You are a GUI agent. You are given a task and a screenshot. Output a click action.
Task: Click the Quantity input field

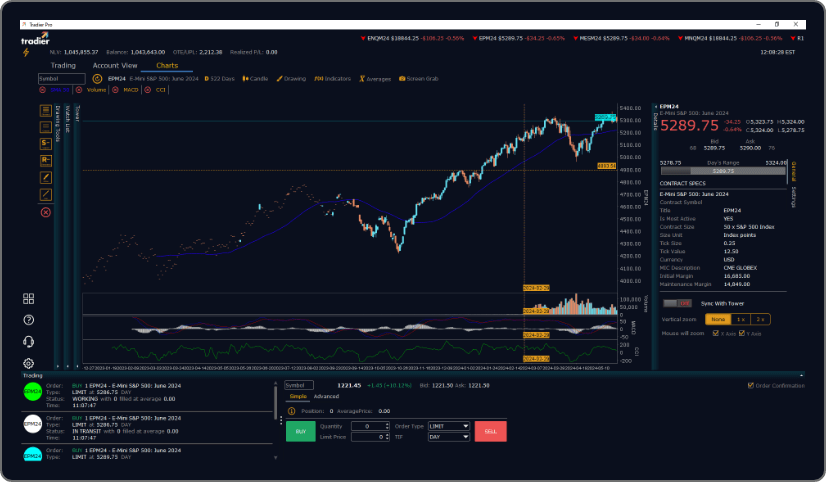pos(368,426)
